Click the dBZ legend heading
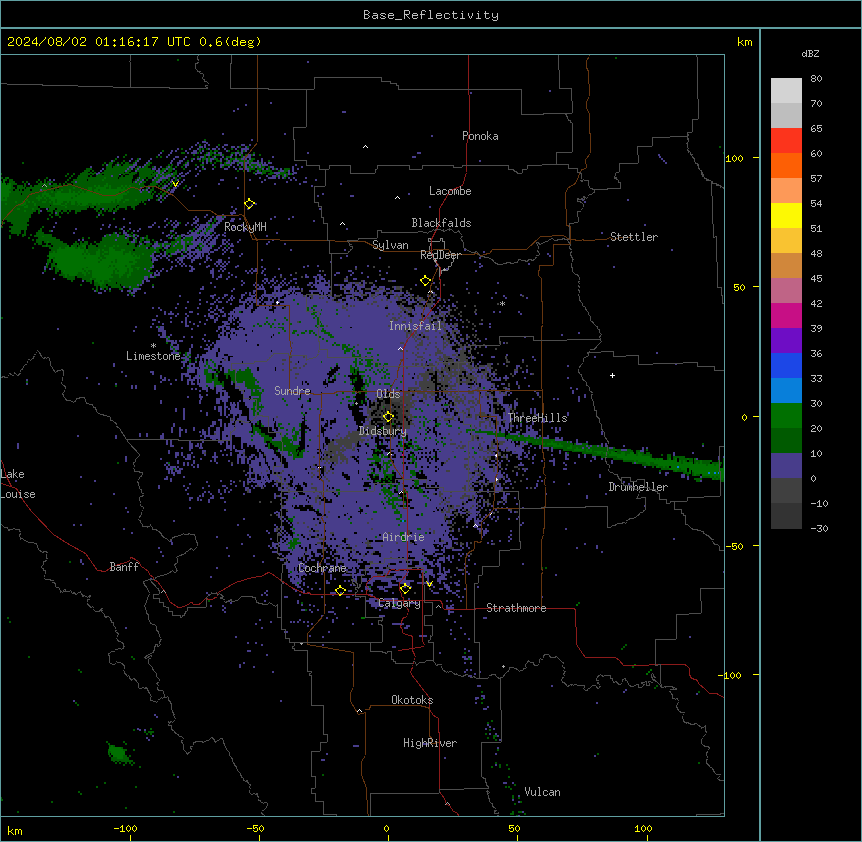The height and width of the screenshot is (842, 862). pyautogui.click(x=810, y=54)
